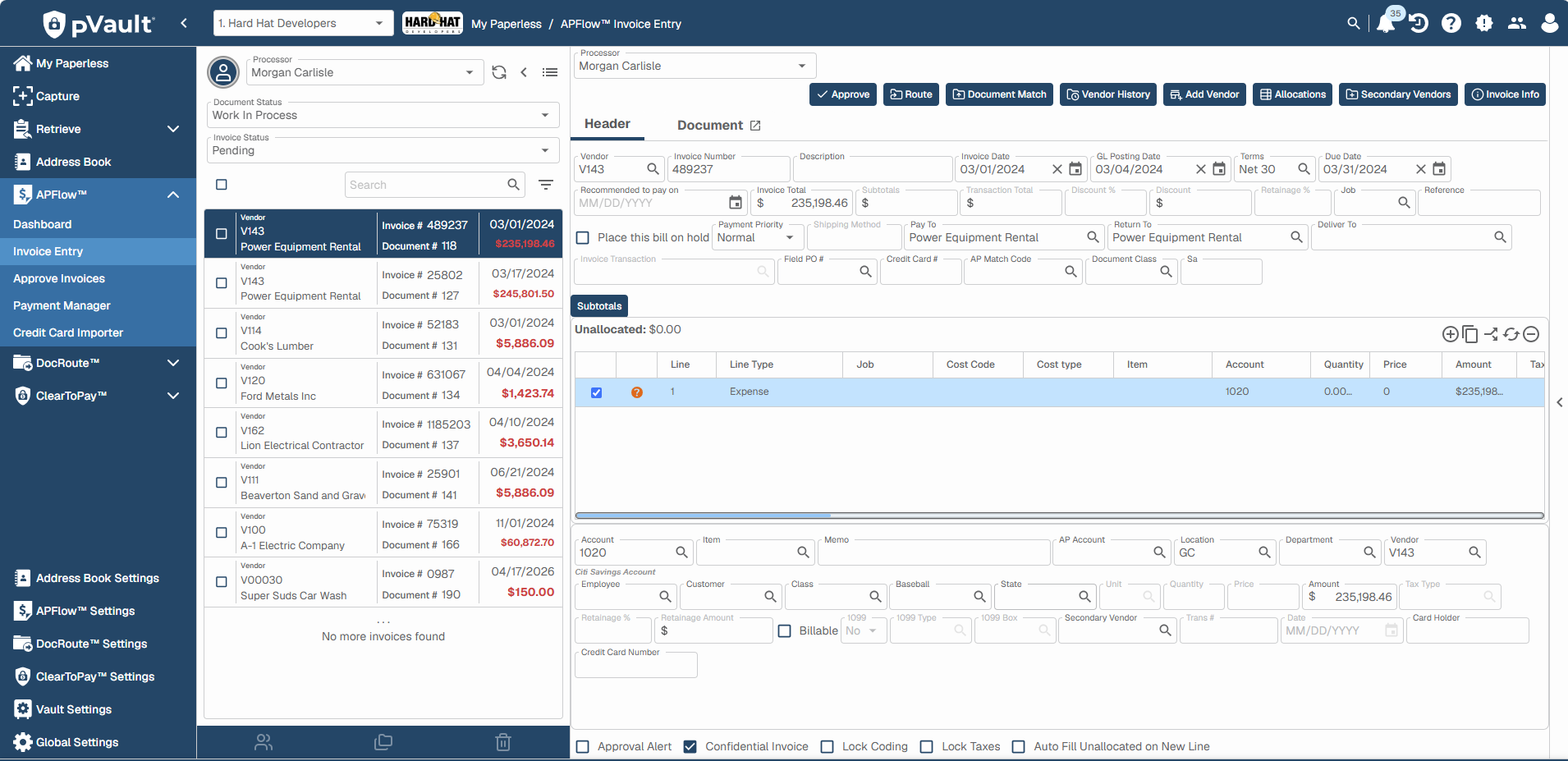Open Payment Manager in the sidebar
1568x761 pixels.
tap(62, 305)
